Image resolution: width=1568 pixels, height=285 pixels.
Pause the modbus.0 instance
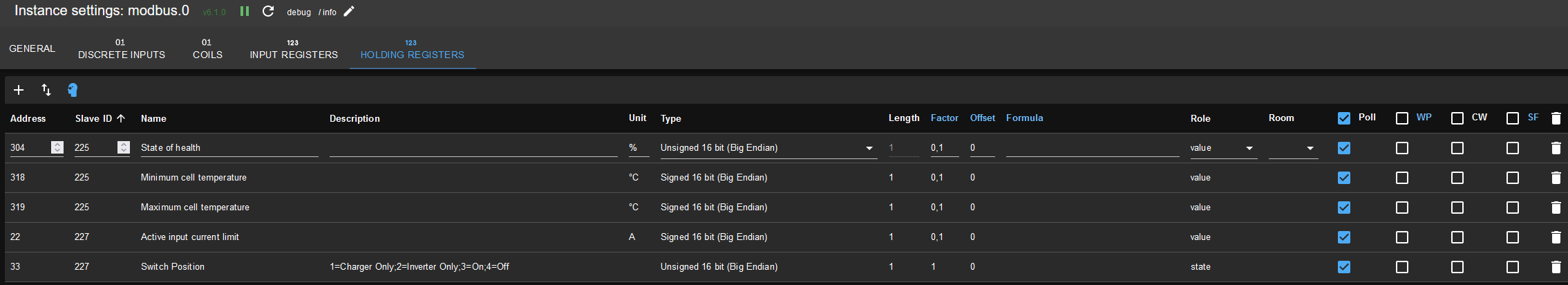click(245, 11)
